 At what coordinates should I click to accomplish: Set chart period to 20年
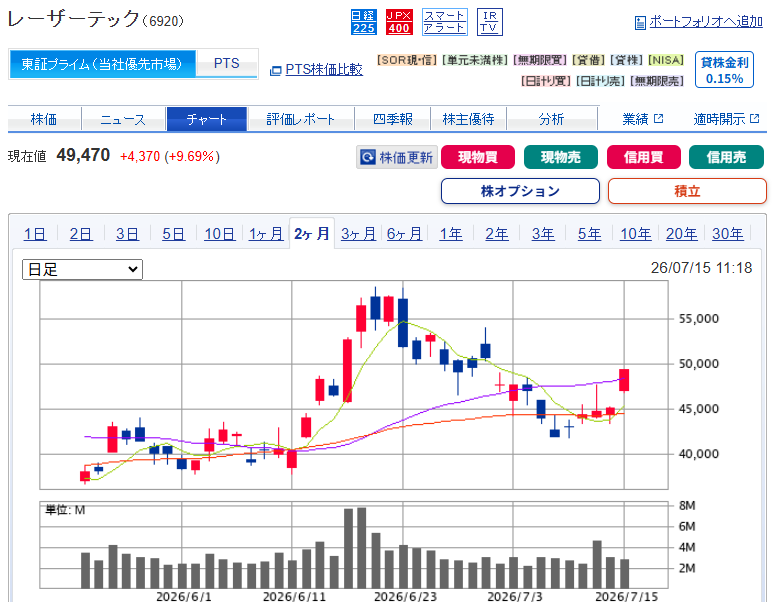click(x=681, y=234)
